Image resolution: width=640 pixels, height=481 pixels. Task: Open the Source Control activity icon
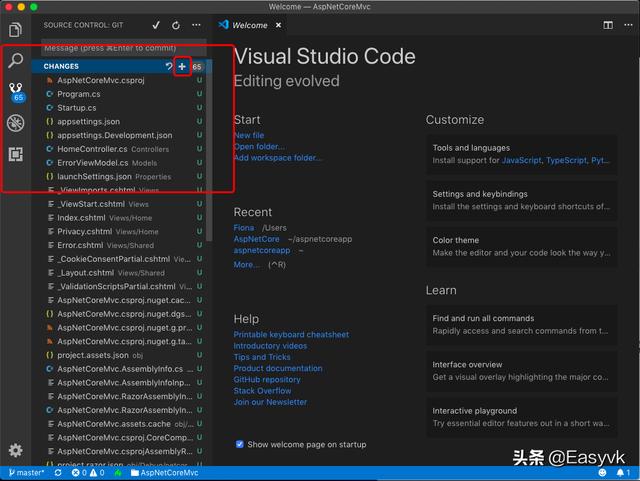(16, 91)
